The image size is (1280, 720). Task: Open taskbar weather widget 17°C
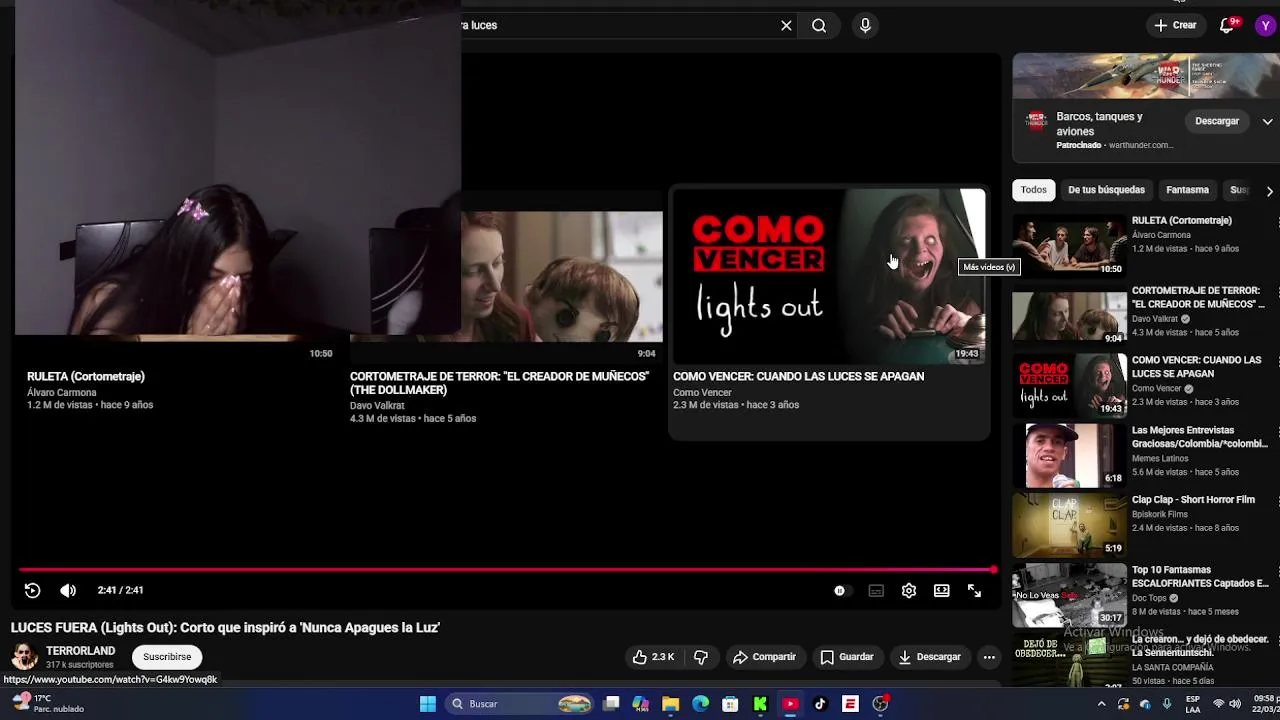point(50,704)
